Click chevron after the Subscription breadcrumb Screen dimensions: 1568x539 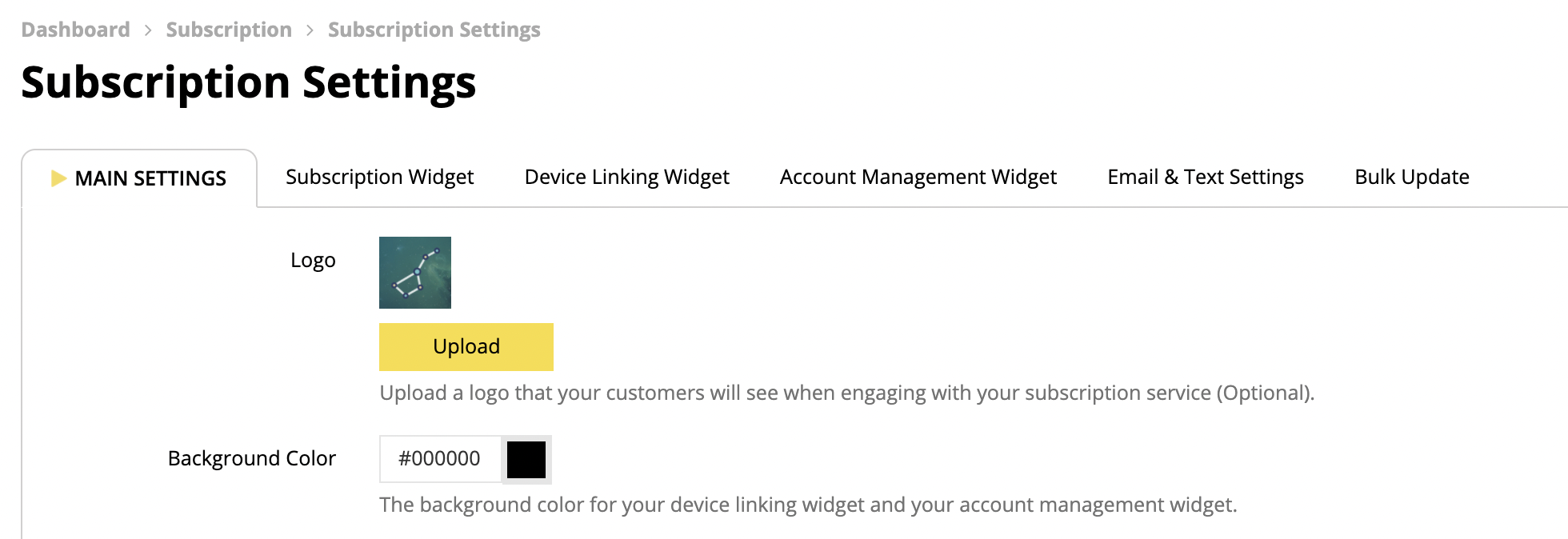pyautogui.click(x=310, y=30)
